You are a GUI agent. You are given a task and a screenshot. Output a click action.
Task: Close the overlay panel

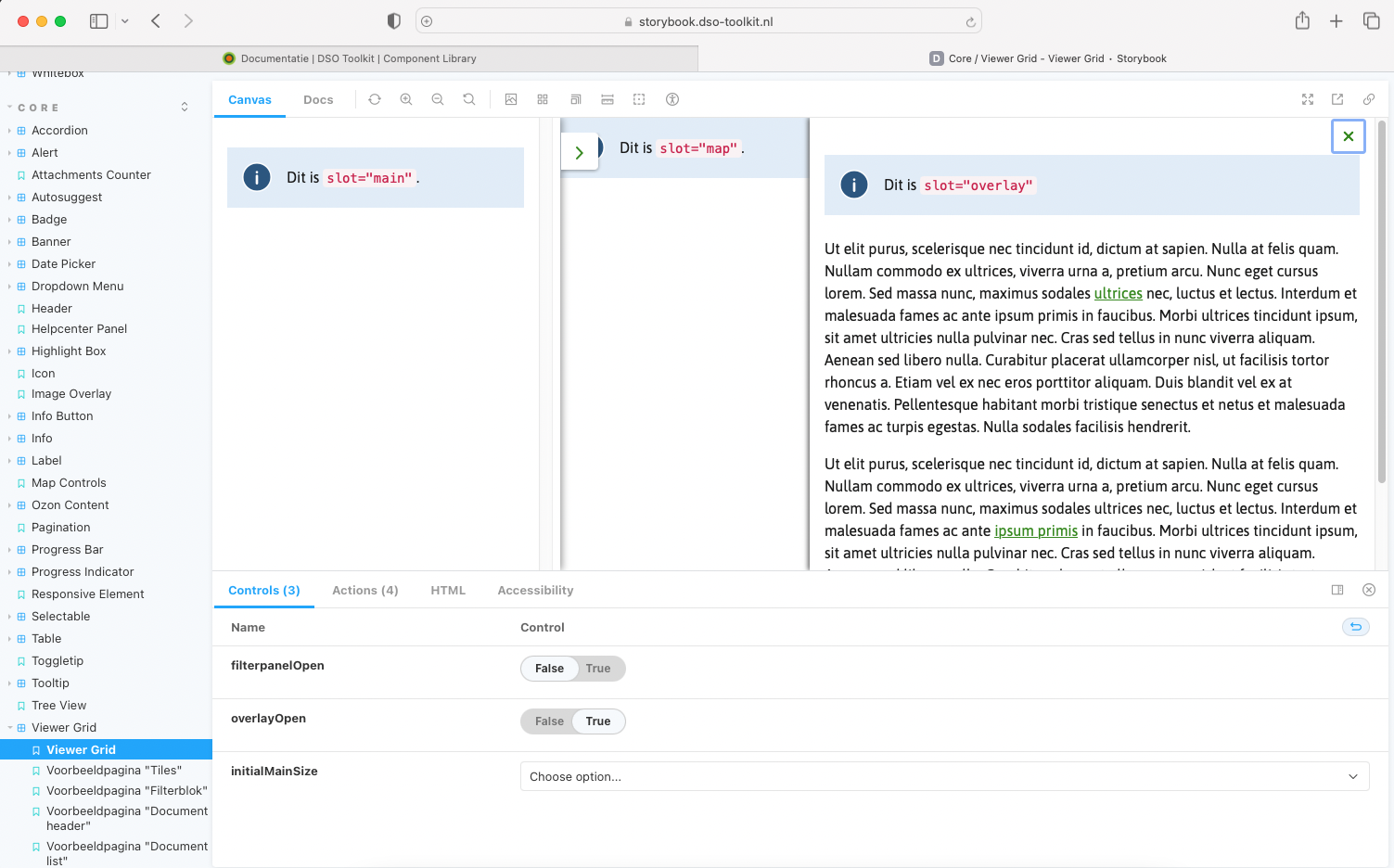(x=1348, y=135)
